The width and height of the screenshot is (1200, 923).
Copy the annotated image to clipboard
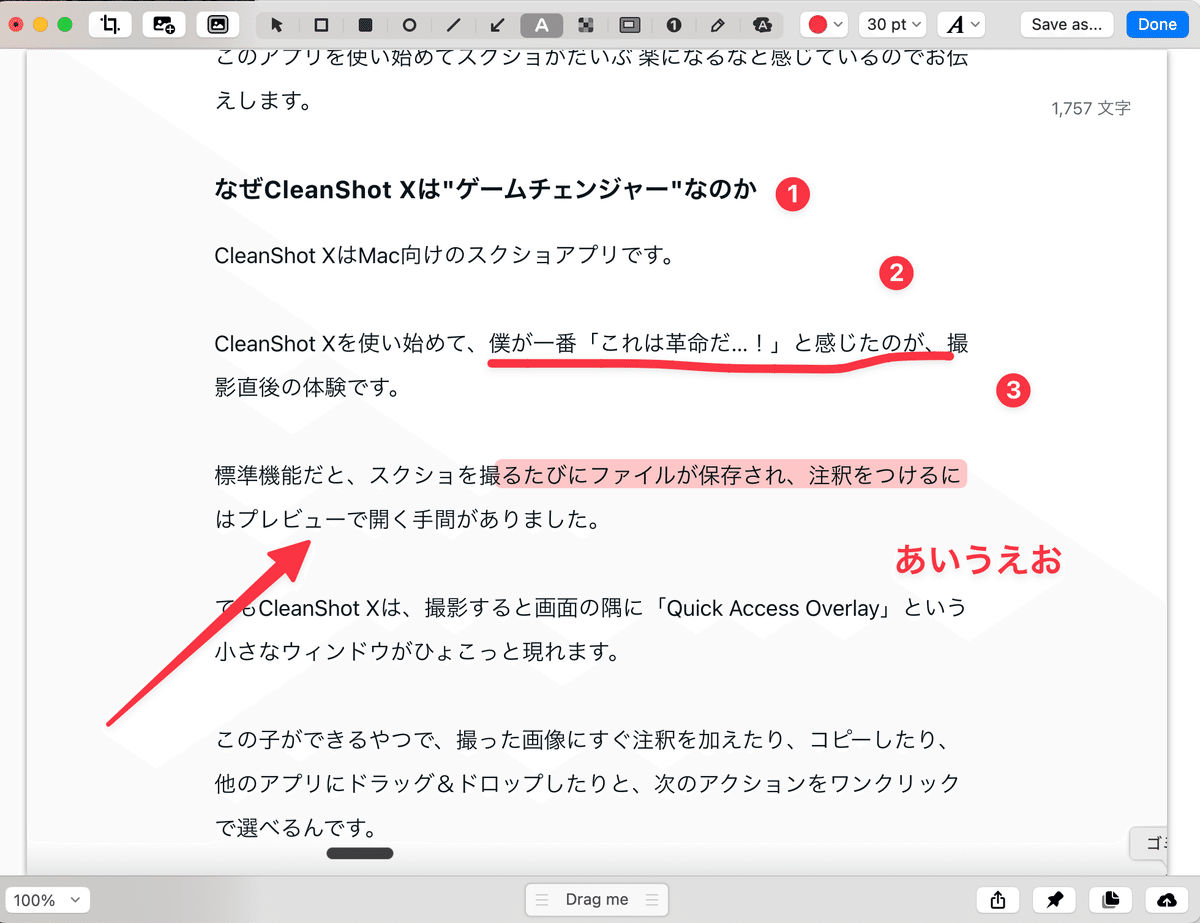(x=1109, y=899)
